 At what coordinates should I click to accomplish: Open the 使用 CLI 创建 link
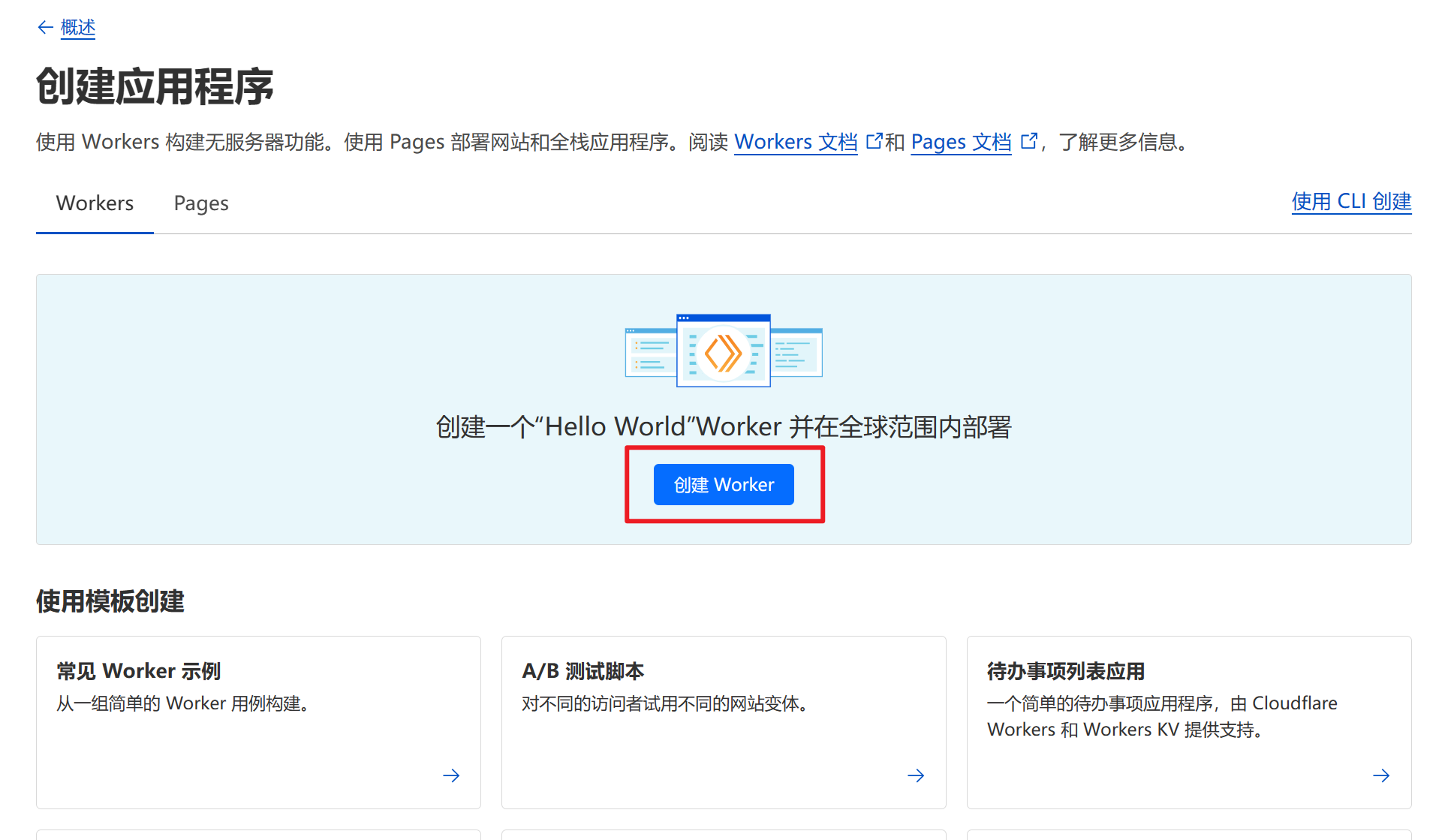tap(1350, 202)
